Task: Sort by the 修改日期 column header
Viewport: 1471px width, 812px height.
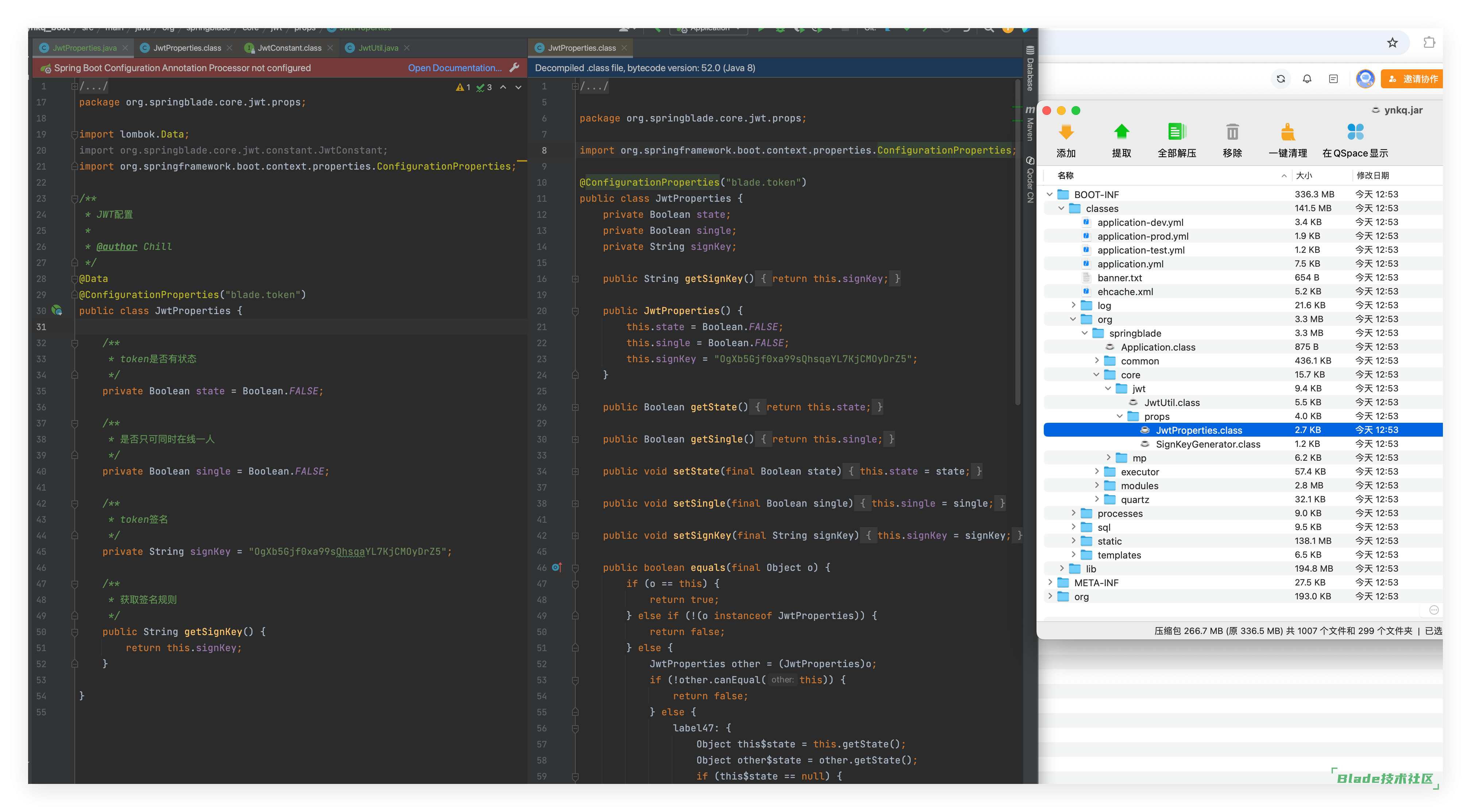Action: (x=1373, y=175)
